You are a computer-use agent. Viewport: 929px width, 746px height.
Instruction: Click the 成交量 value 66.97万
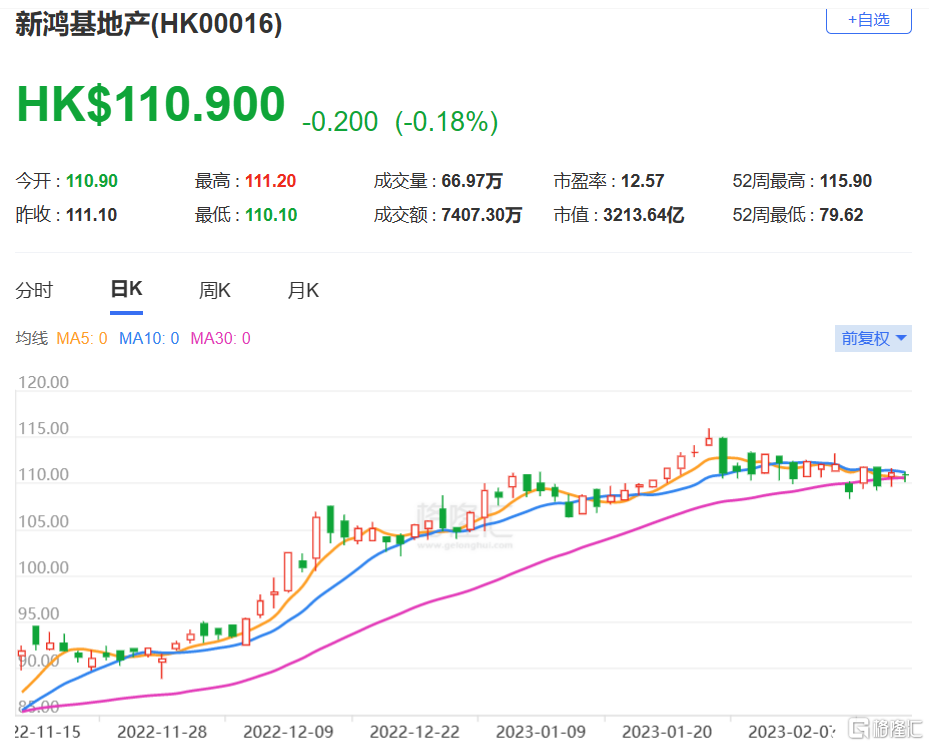pyautogui.click(x=472, y=181)
